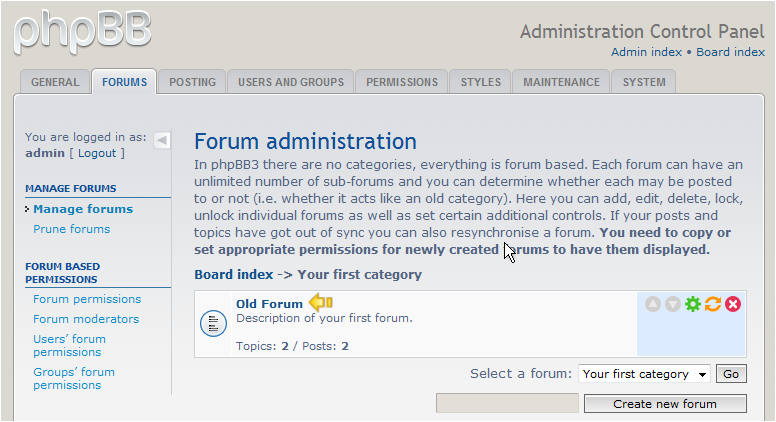Click the forum folder icon beside Old Forum

coord(213,324)
